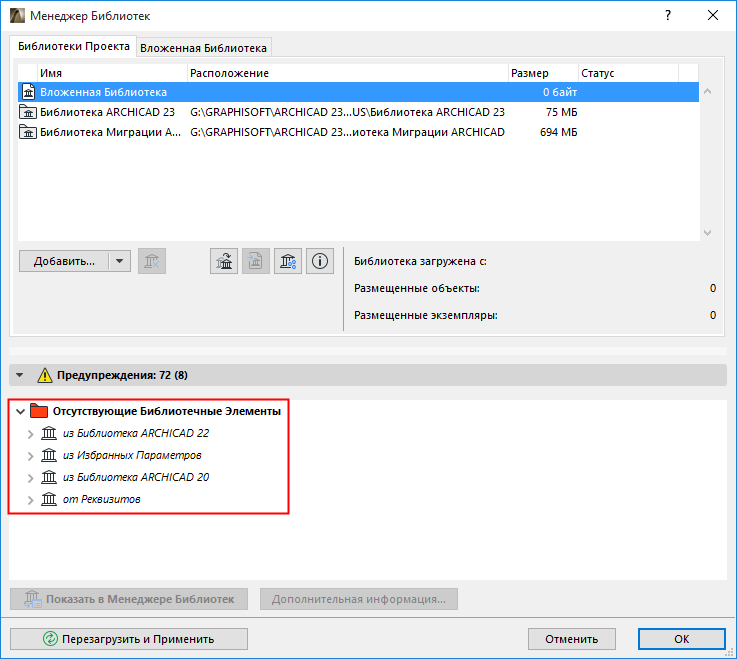Click the Отменить button
737x659 pixels.
coord(572,639)
